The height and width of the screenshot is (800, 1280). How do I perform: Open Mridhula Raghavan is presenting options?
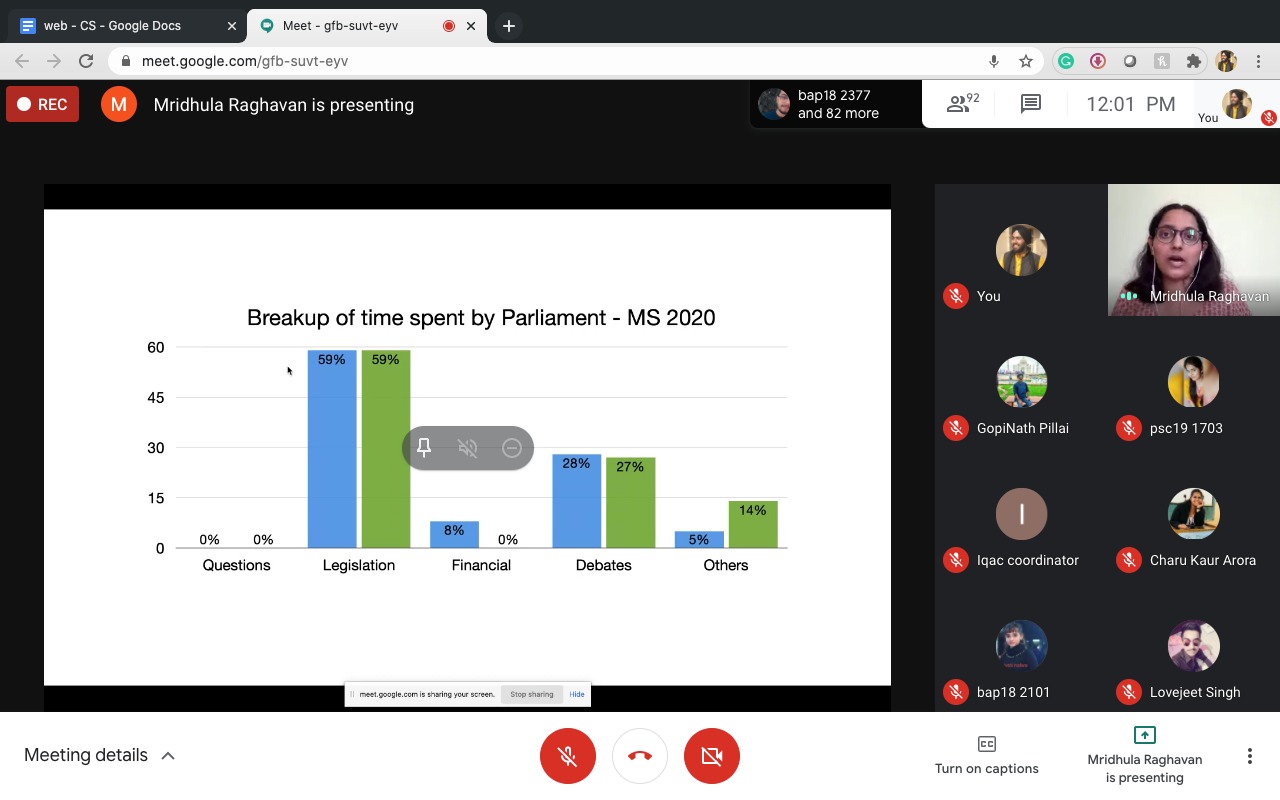(1144, 755)
